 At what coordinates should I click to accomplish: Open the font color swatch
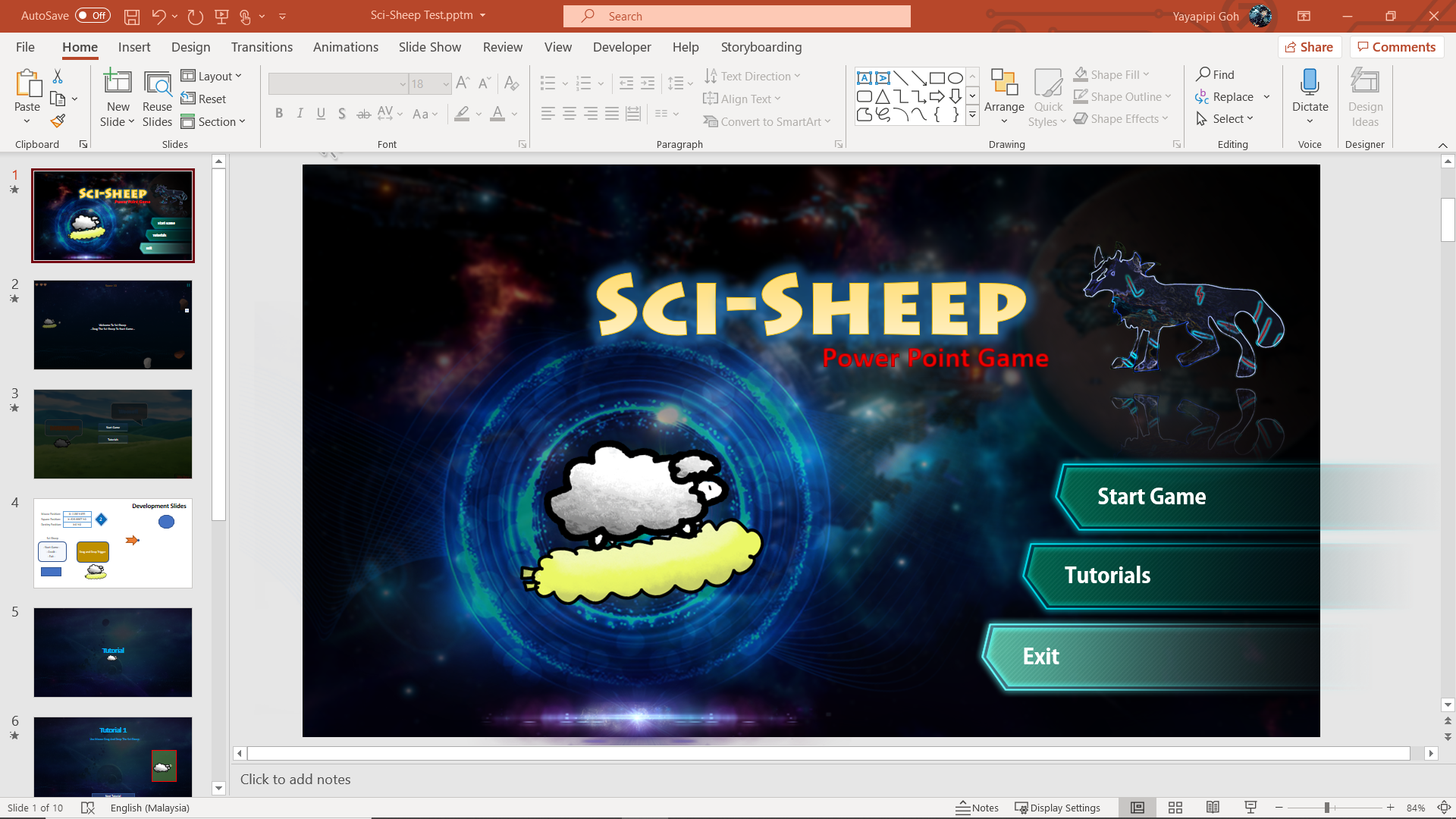497,114
